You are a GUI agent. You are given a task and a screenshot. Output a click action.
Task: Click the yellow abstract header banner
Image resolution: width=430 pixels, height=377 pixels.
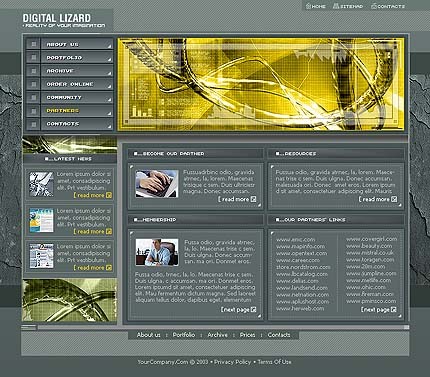tap(261, 84)
